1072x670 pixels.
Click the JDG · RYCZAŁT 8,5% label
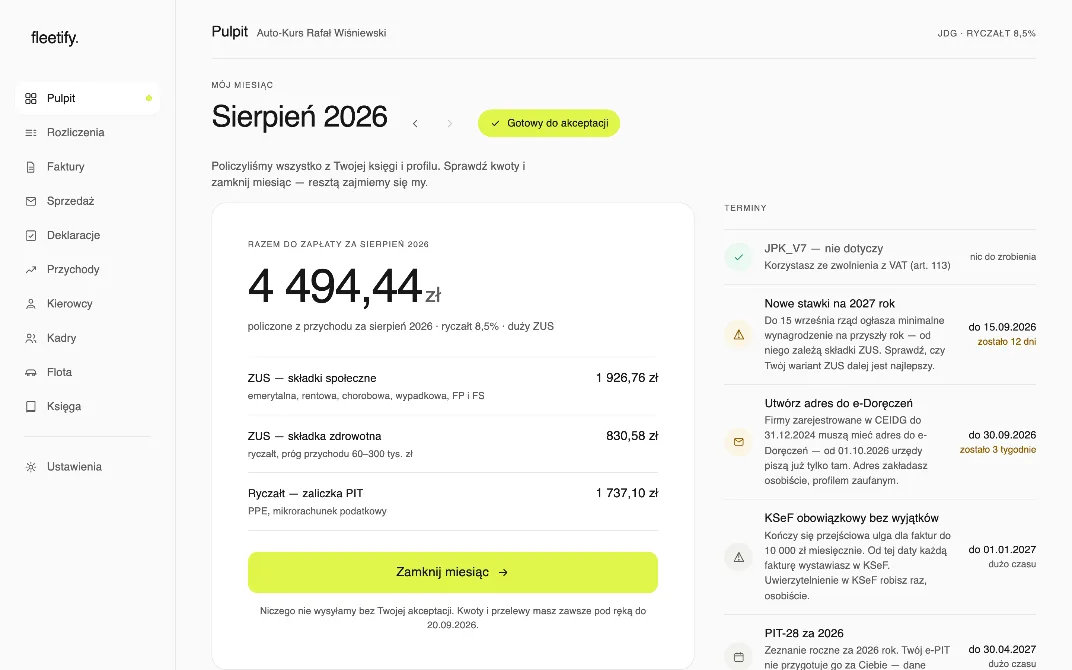(987, 33)
